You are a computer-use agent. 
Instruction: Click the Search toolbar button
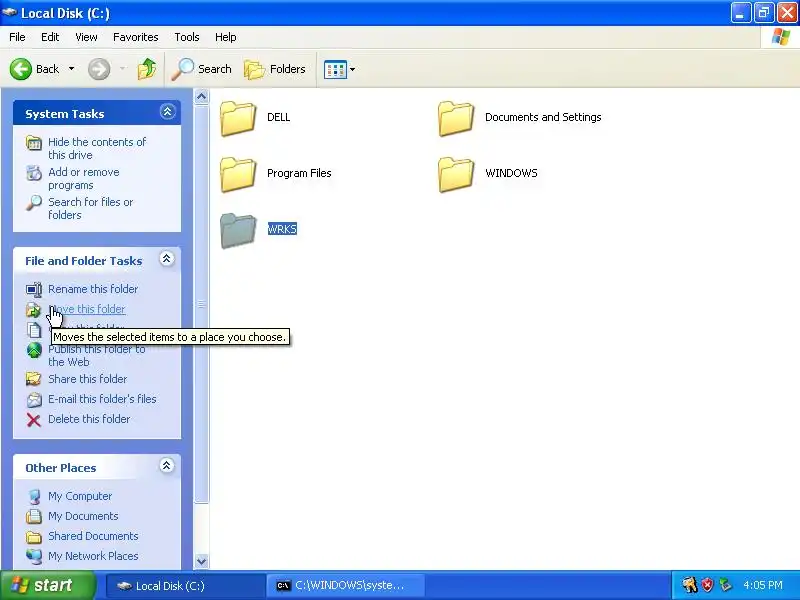[x=202, y=69]
